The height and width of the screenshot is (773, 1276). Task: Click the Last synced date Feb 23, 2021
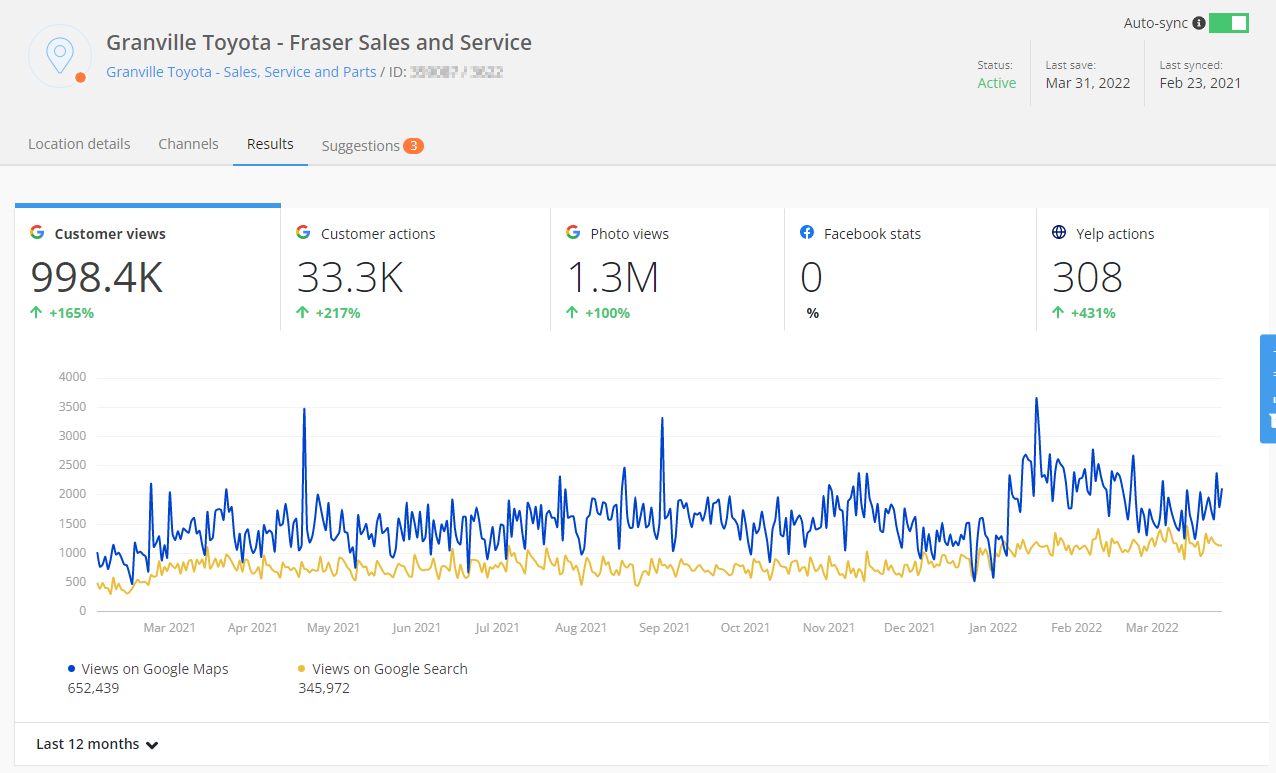click(x=1200, y=83)
